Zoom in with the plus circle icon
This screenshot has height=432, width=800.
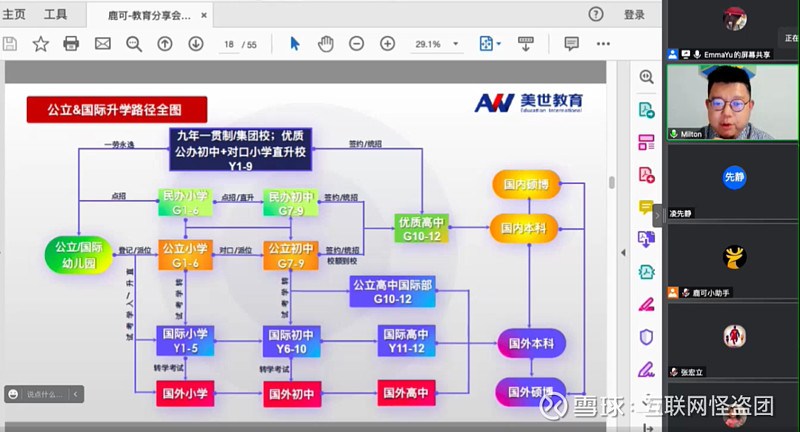[388, 44]
